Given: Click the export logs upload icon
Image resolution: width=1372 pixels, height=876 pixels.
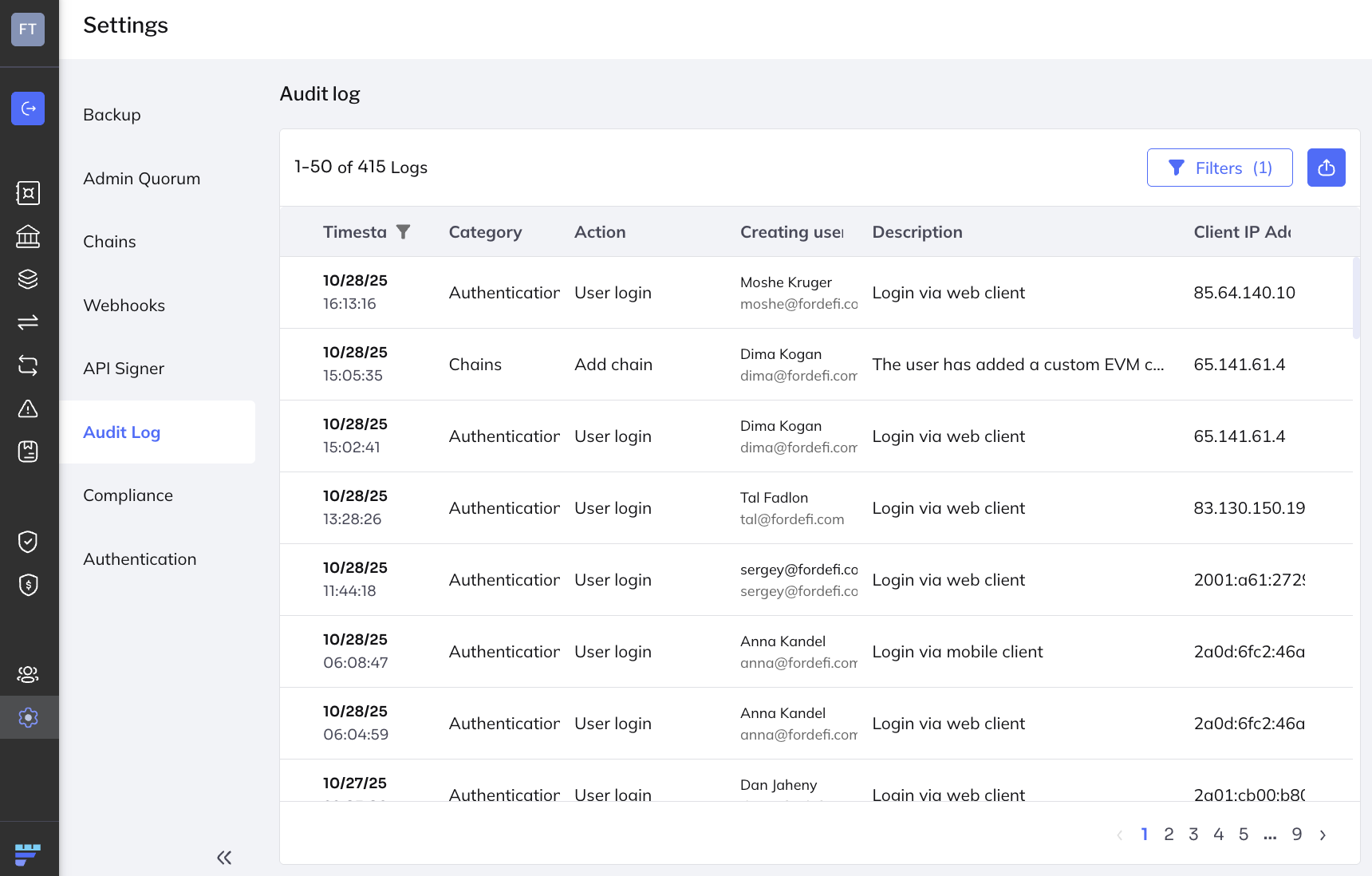Looking at the screenshot, I should (1326, 168).
